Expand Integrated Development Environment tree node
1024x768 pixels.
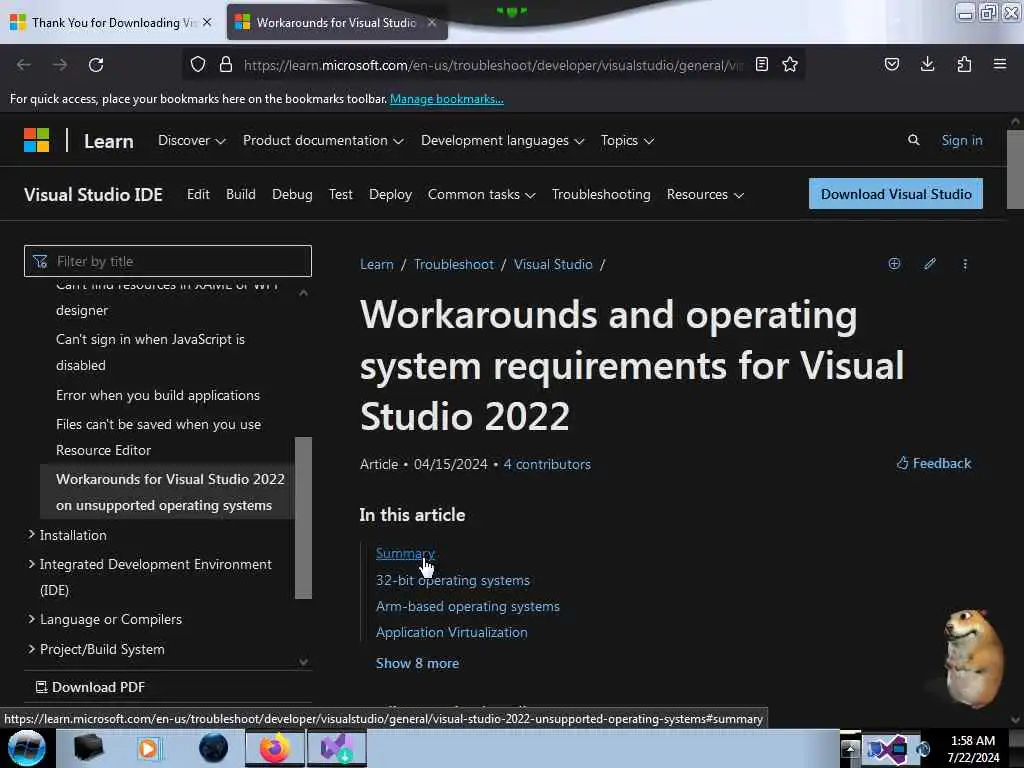(x=31, y=564)
